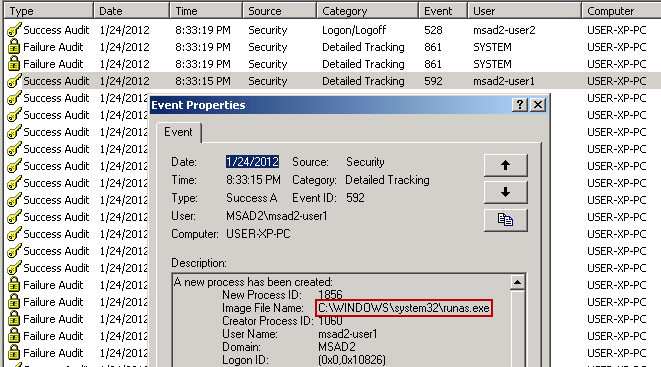The height and width of the screenshot is (367, 661).
Task: Click event number 528 in the list
Action: [x=433, y=30]
